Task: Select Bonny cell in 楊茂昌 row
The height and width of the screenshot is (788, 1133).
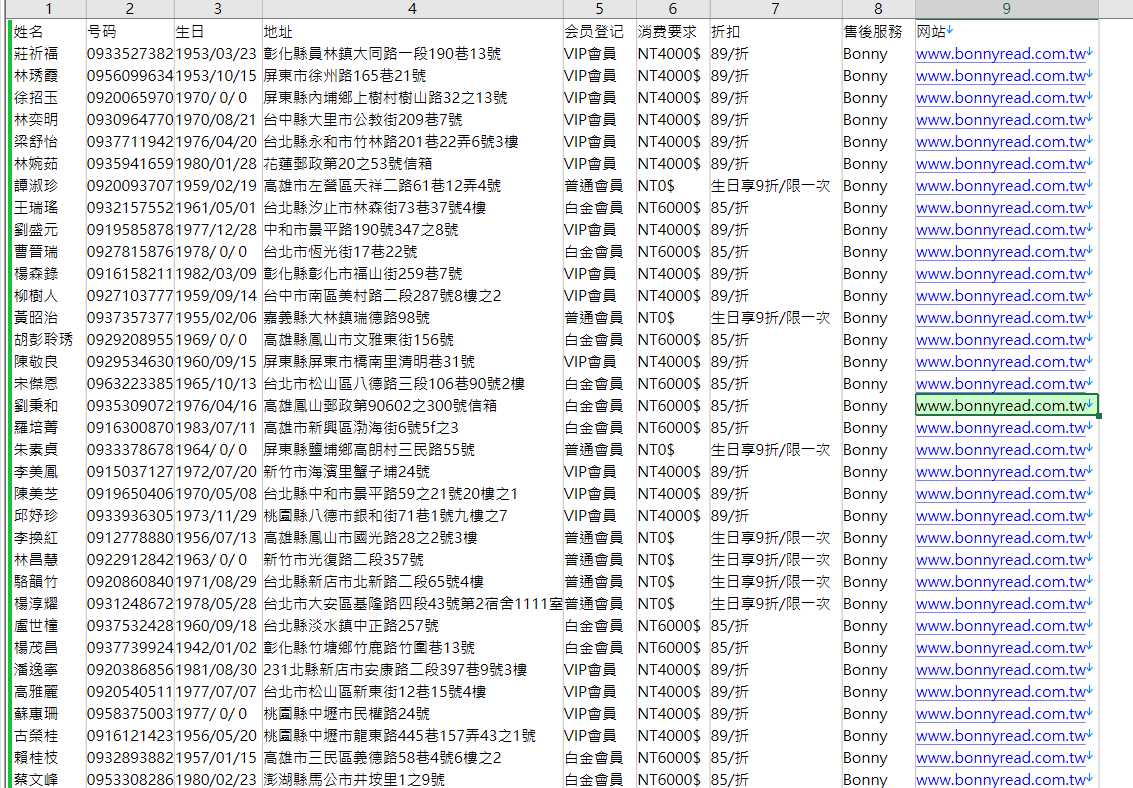Action: [x=879, y=648]
